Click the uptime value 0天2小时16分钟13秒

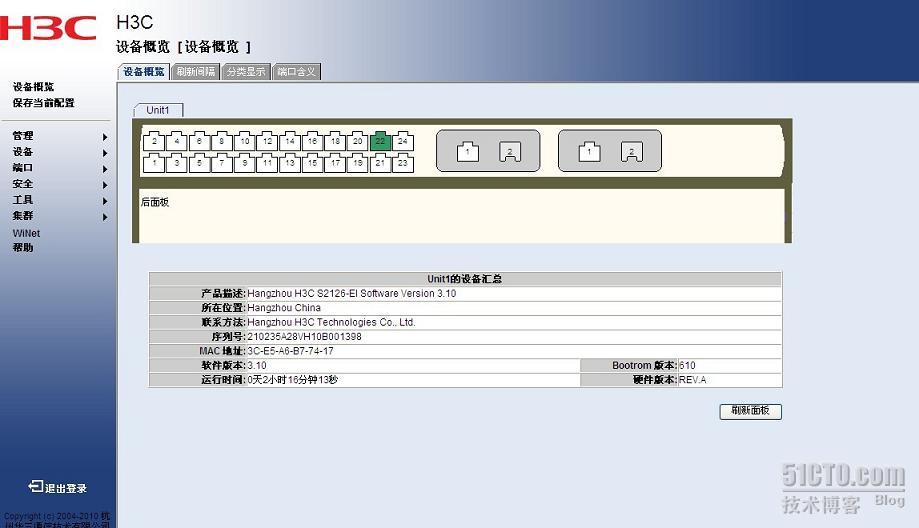pos(292,380)
